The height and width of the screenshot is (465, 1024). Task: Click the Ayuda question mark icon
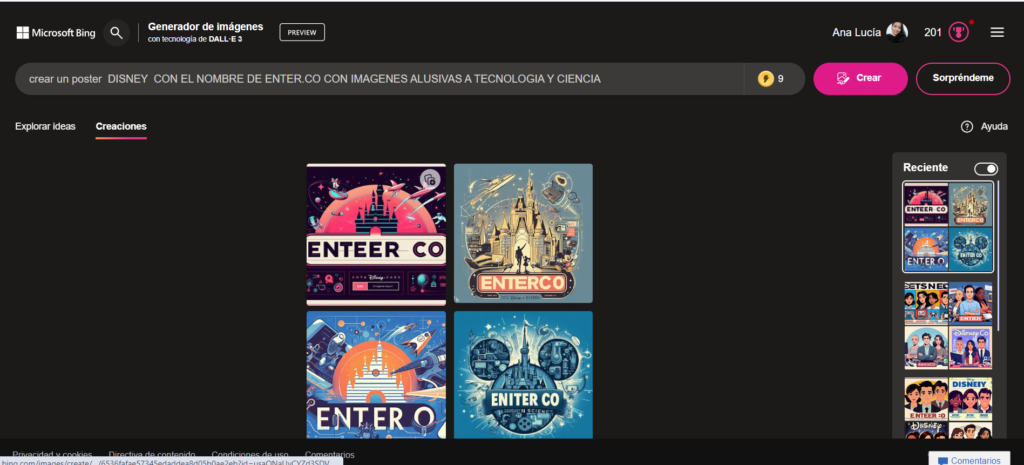(967, 127)
